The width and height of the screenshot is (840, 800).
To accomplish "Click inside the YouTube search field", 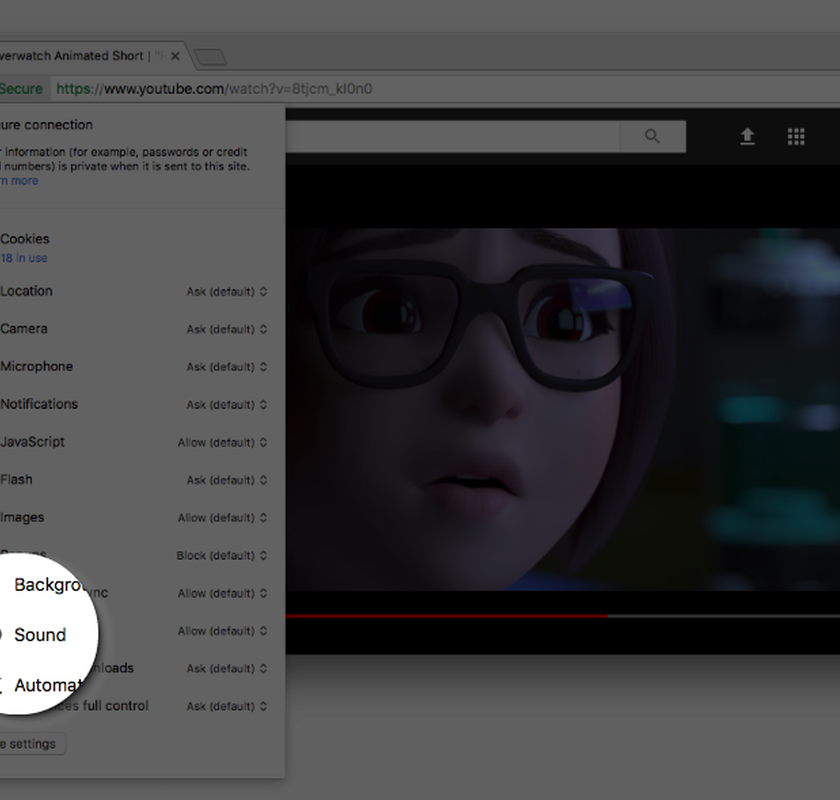I will coord(450,137).
